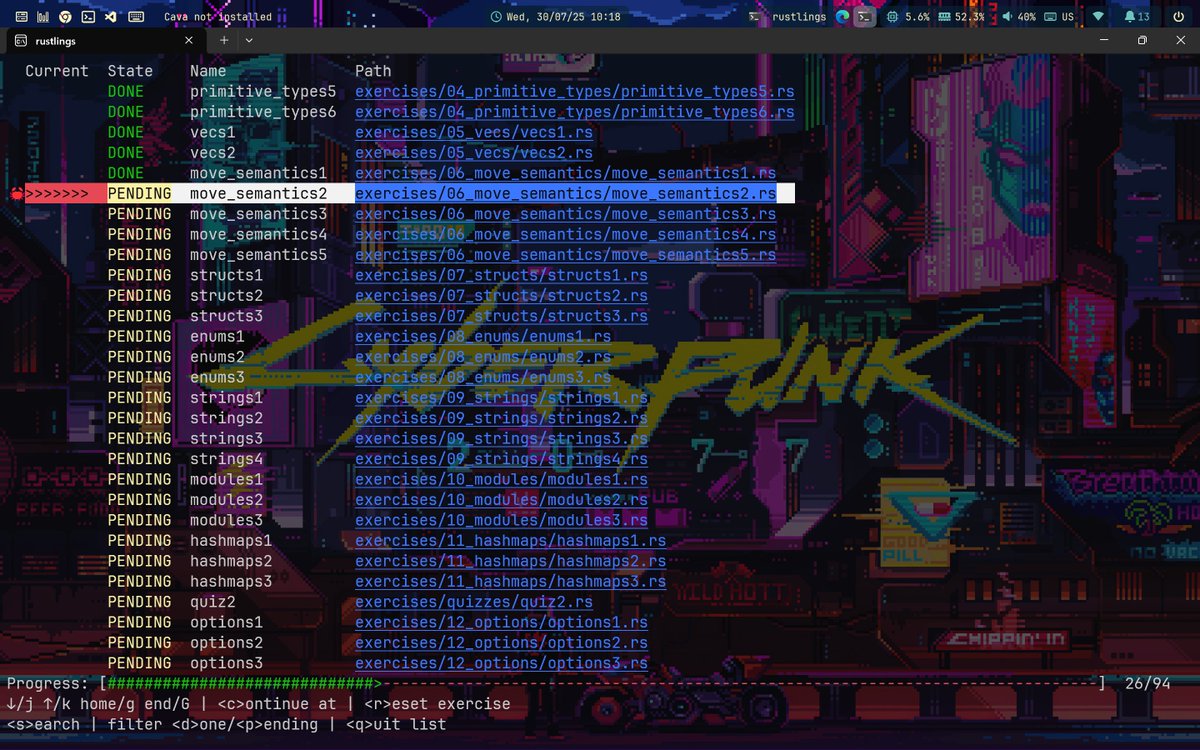Maximize the terminal window
The width and height of the screenshot is (1200, 750).
[1142, 40]
